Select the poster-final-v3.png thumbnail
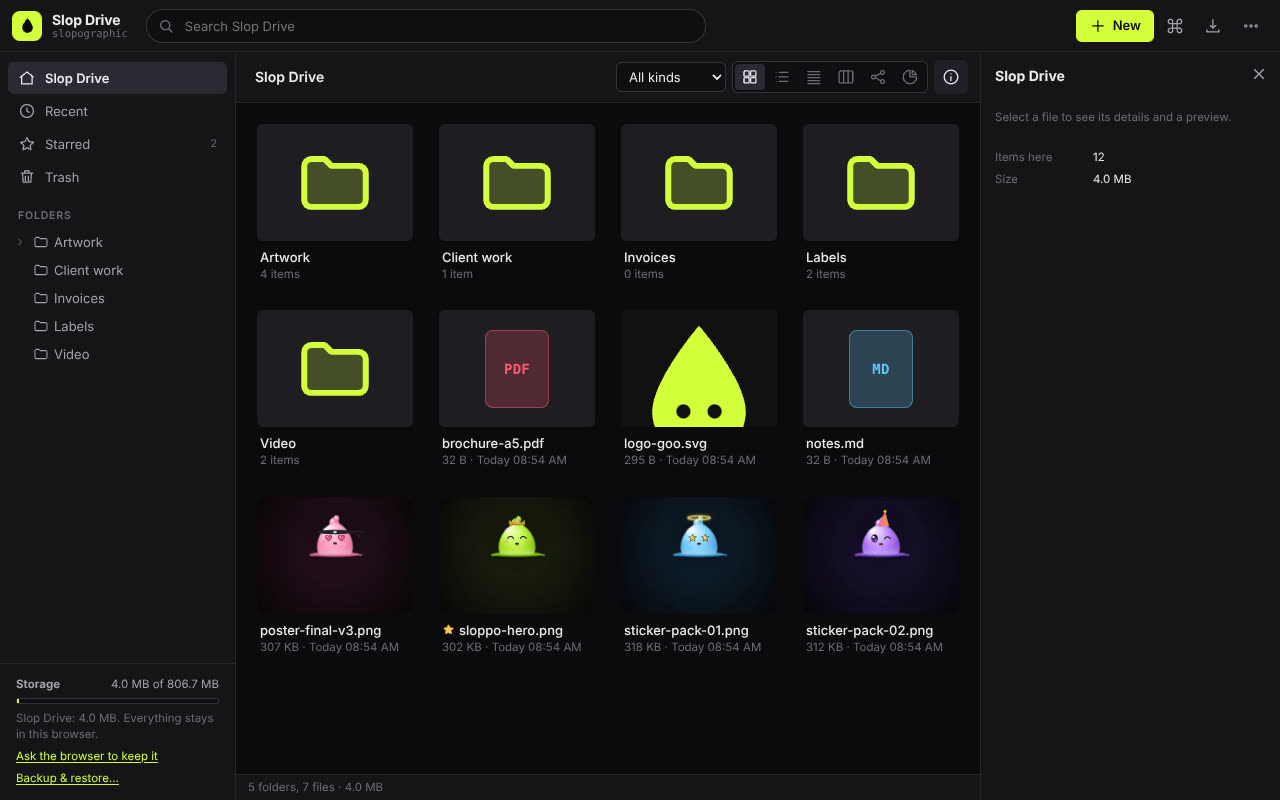 (x=335, y=555)
